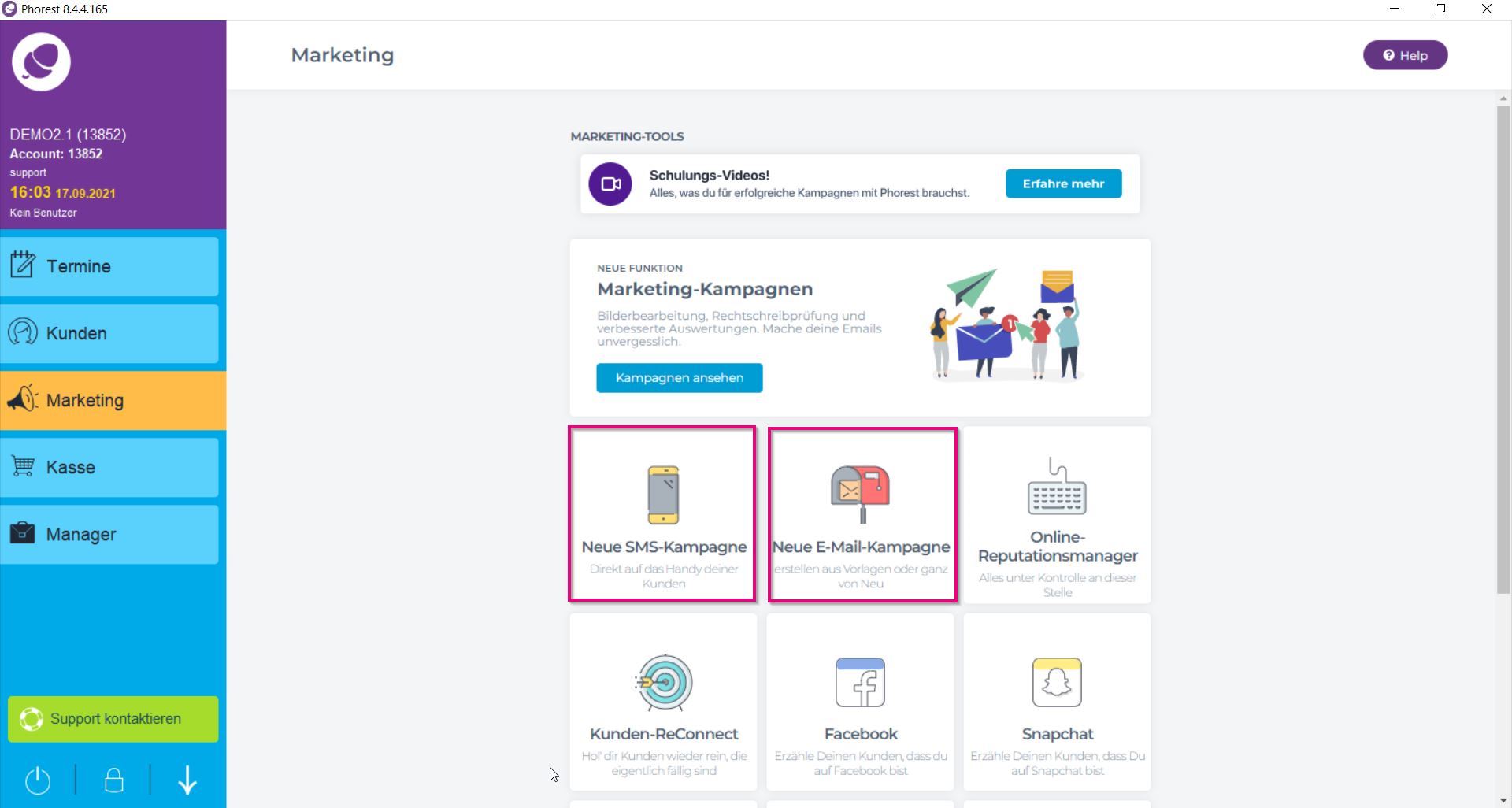Select the Kunden head icon
This screenshot has height=808, width=1512.
23,332
